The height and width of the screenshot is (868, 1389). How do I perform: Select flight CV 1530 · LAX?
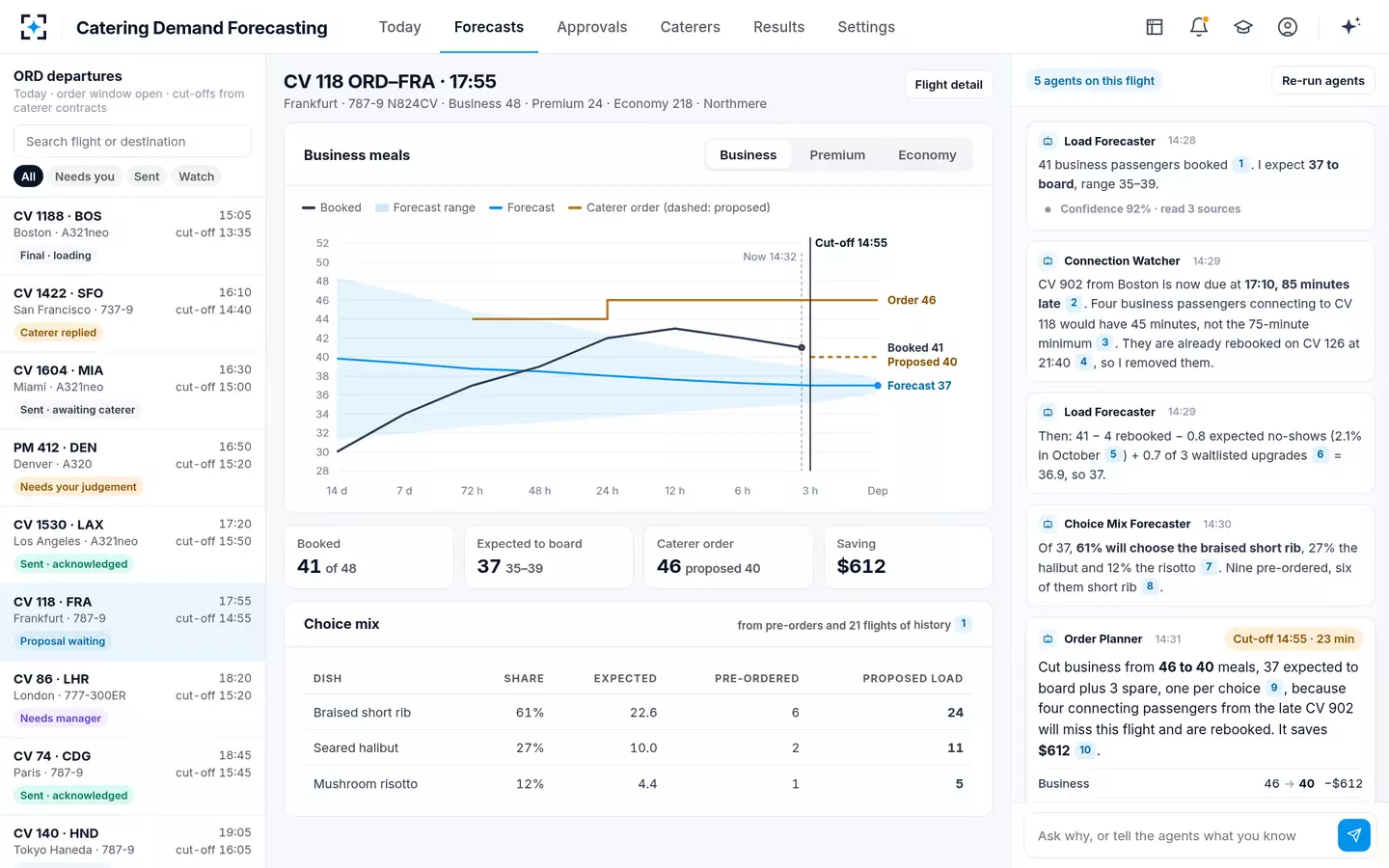tap(132, 545)
